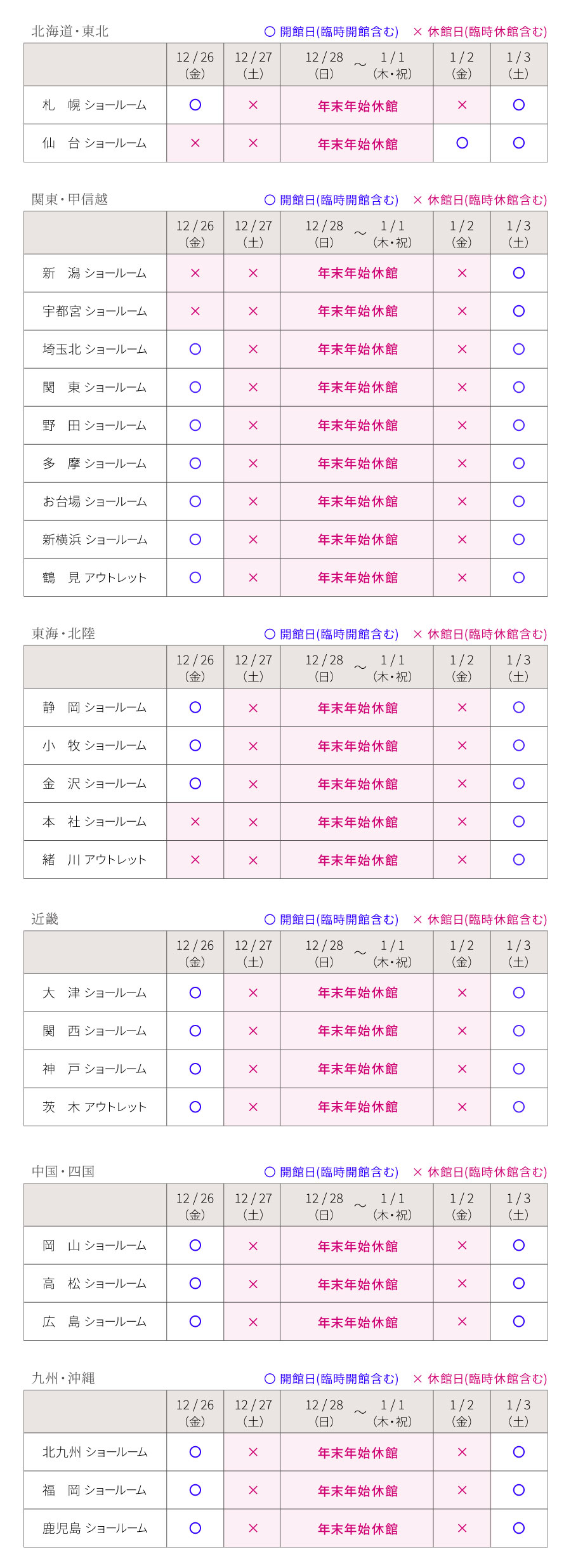The width and height of the screenshot is (571, 1568).
Task: Select the 近畿 region heading
Action: coord(45,919)
